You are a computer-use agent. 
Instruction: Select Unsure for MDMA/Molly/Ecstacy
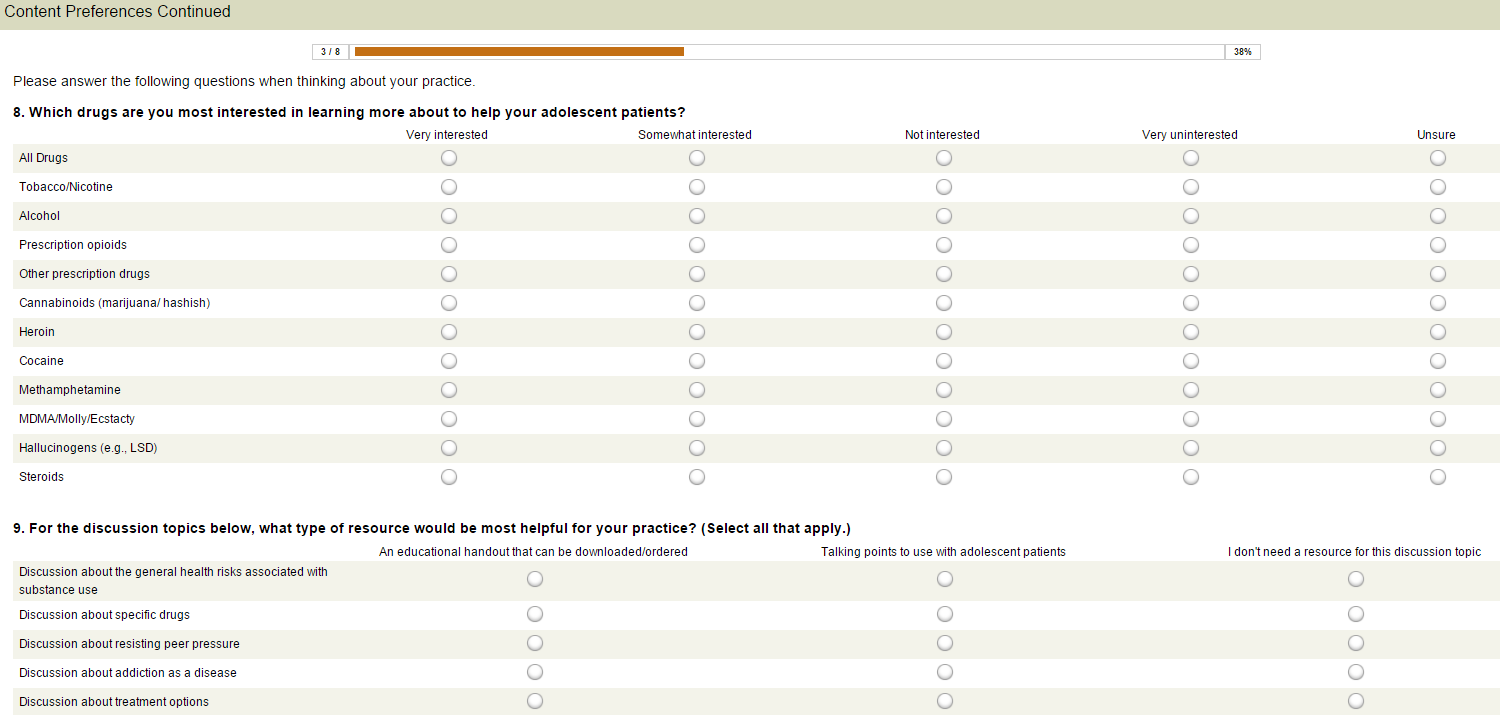tap(1438, 419)
